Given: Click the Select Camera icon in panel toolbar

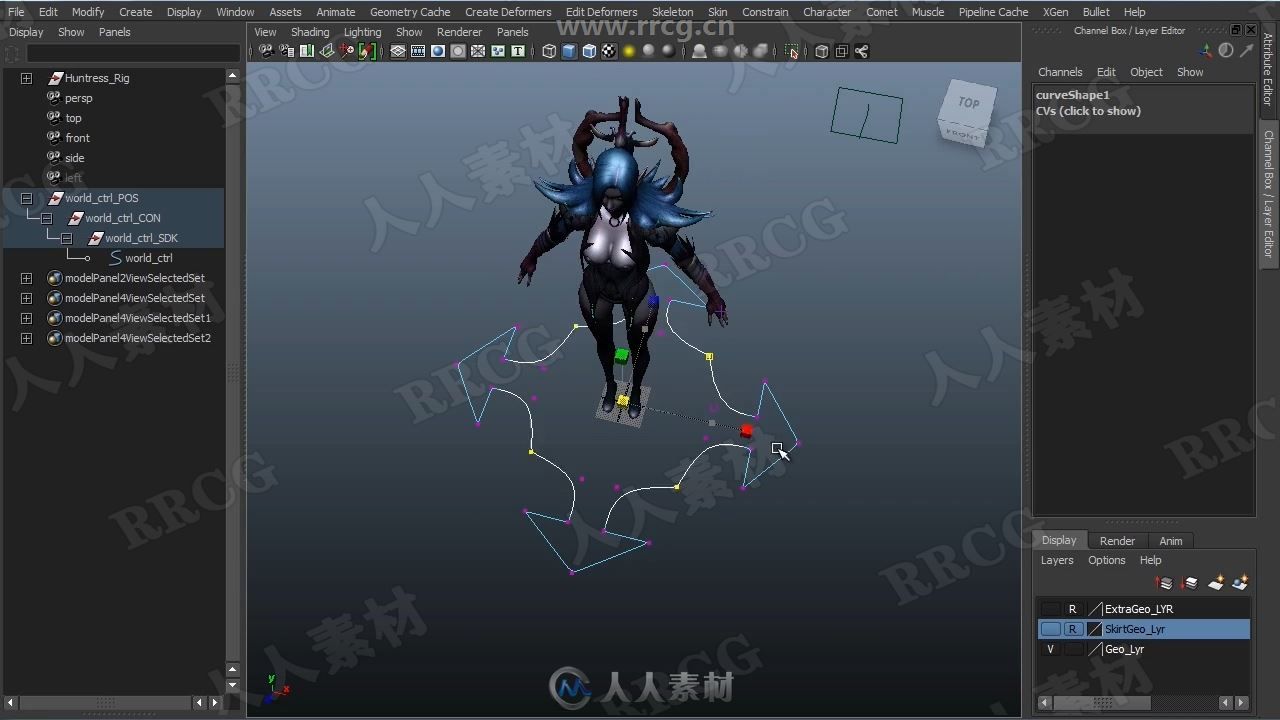Looking at the screenshot, I should click(x=267, y=51).
